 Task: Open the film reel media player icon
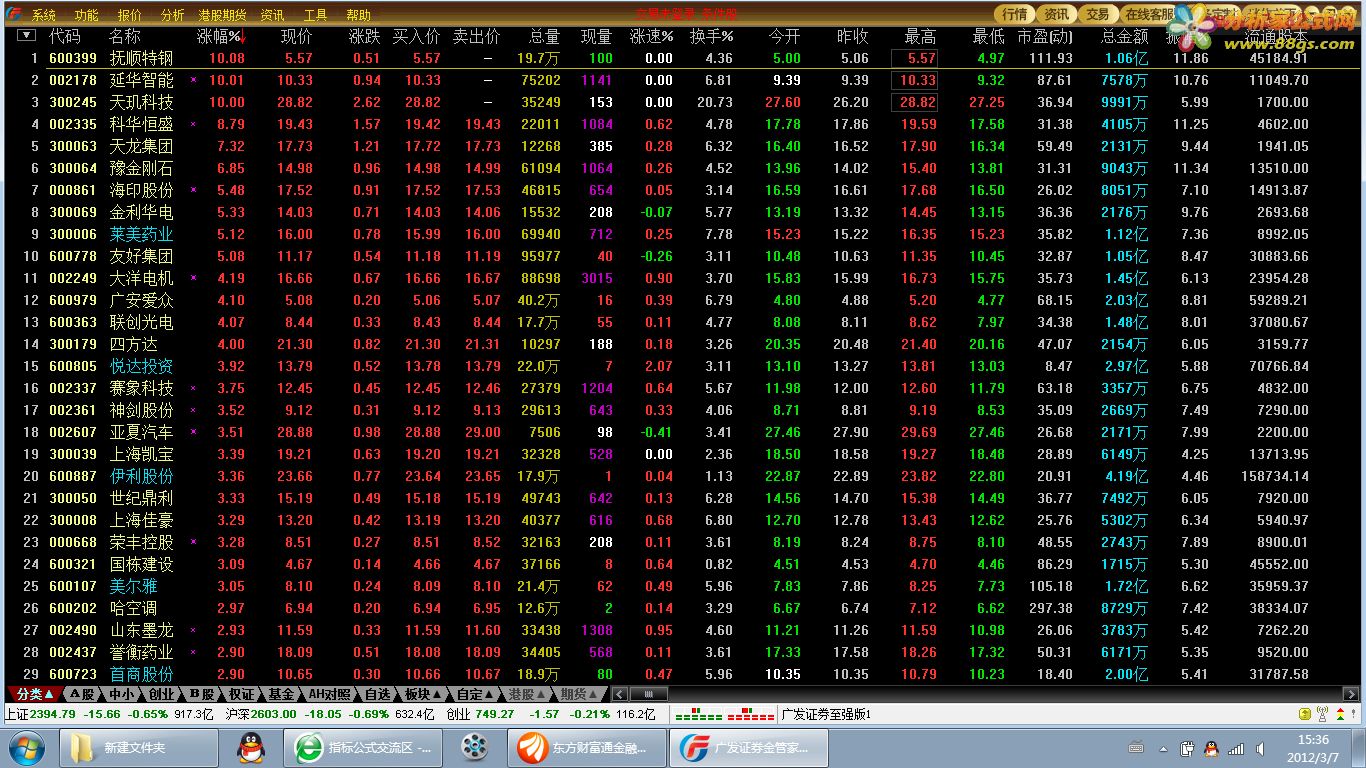474,747
